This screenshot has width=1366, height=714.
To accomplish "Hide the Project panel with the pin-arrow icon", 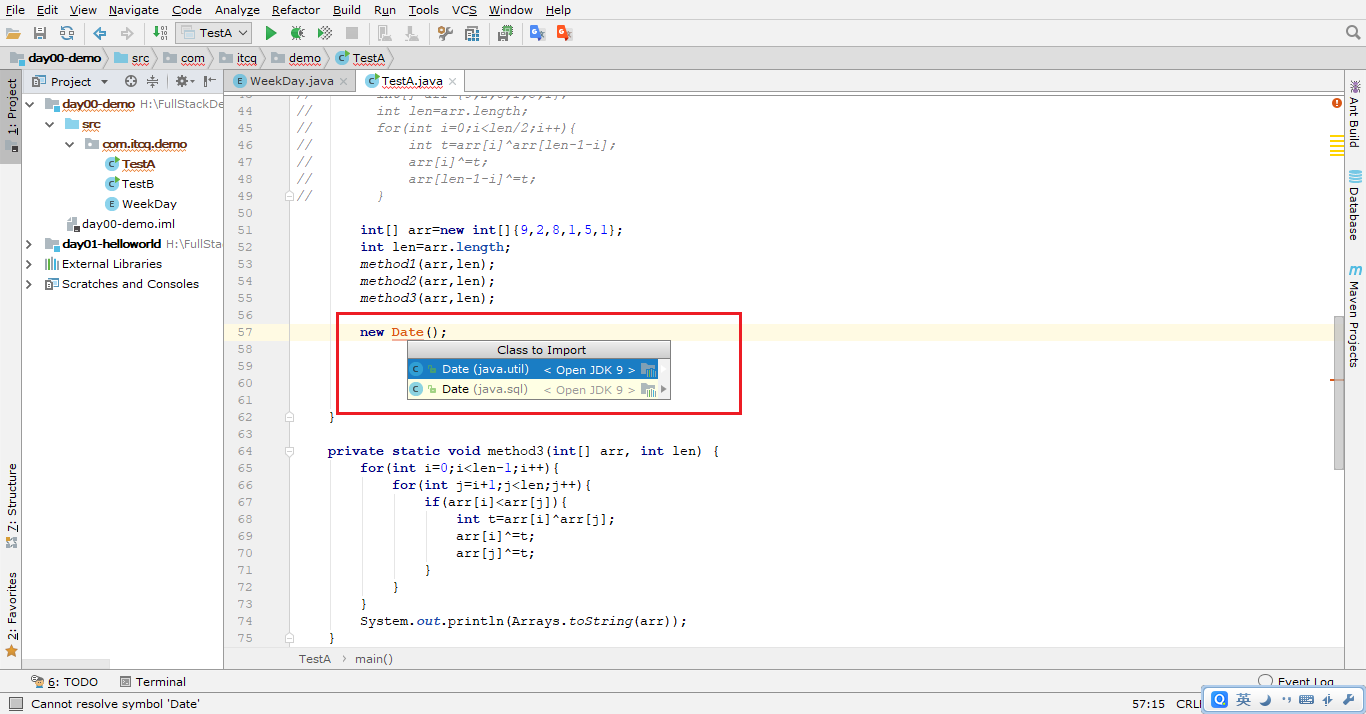I will pyautogui.click(x=211, y=81).
